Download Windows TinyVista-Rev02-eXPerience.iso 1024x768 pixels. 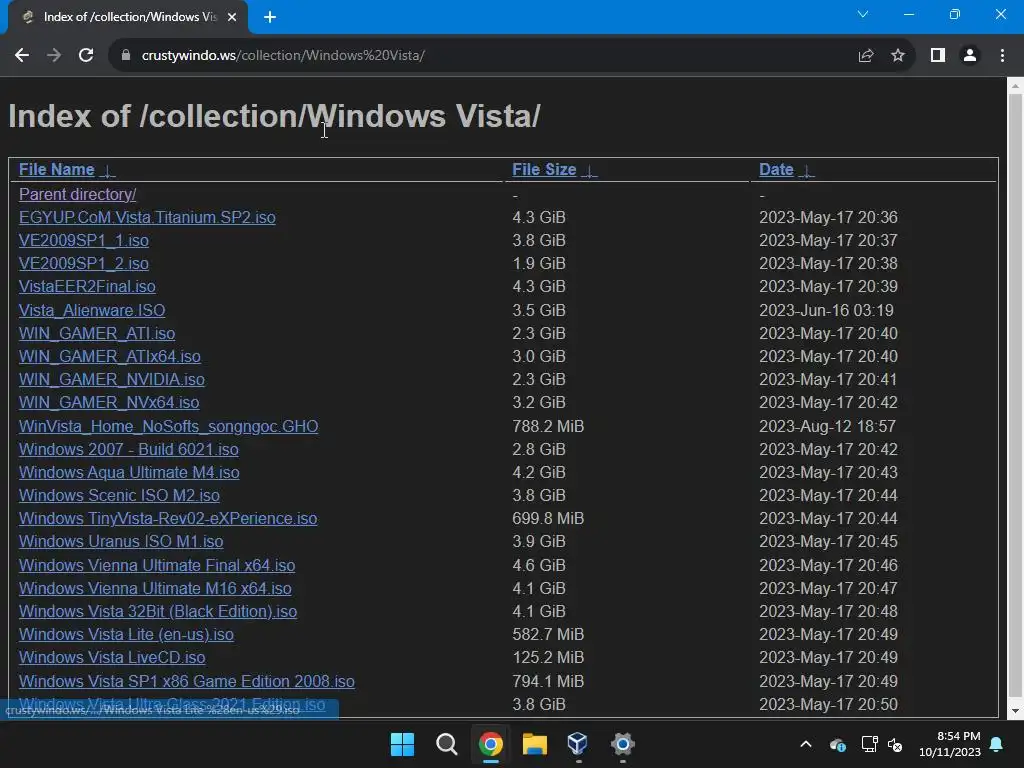click(168, 519)
